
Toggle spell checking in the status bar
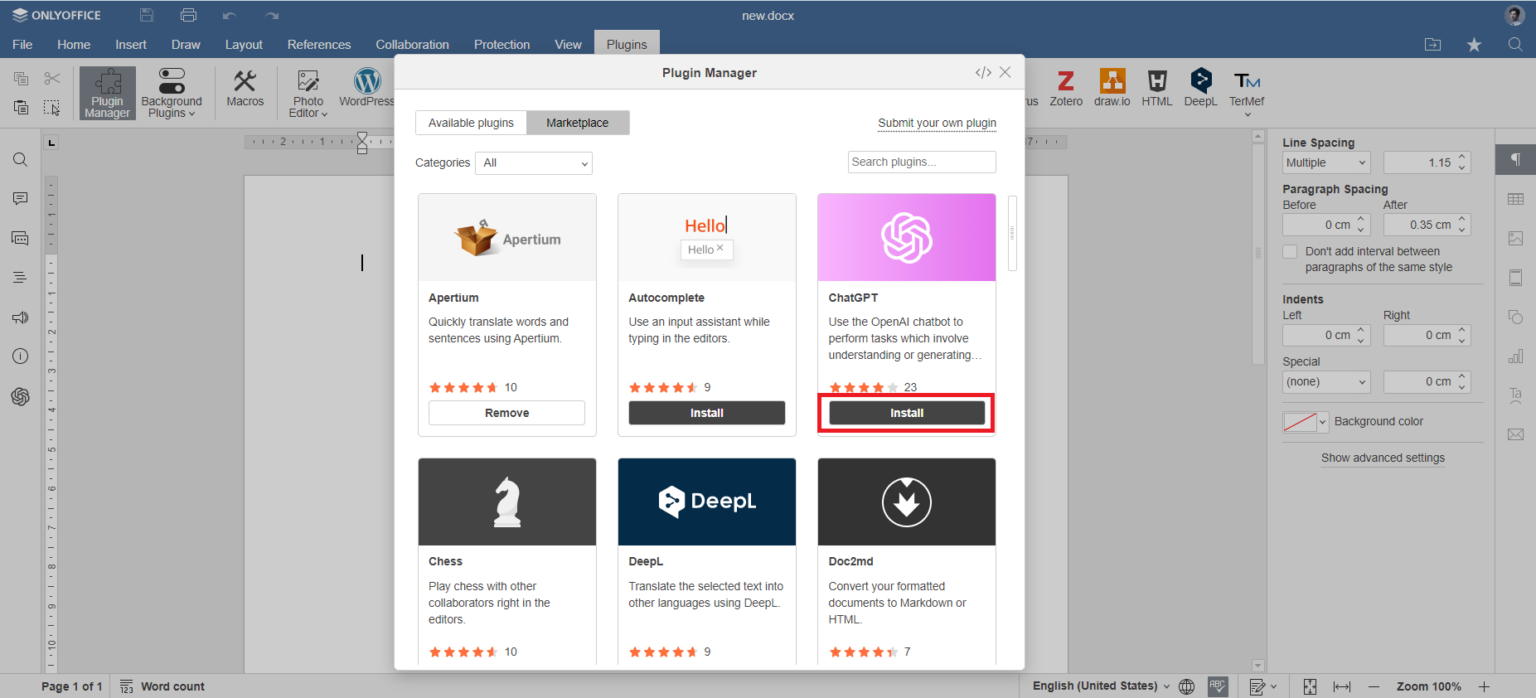(1218, 686)
